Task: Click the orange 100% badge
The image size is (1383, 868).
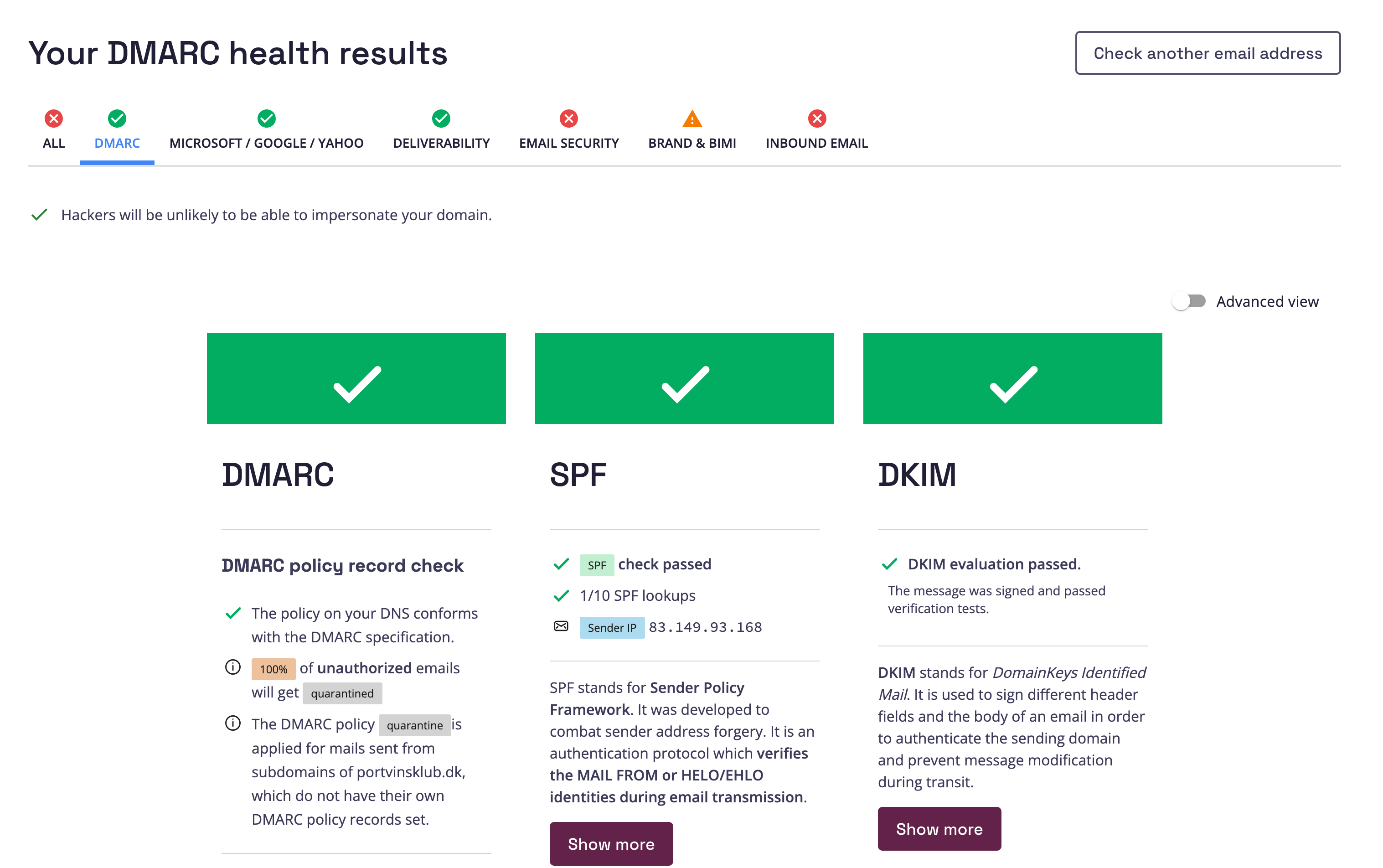Action: tap(273, 669)
